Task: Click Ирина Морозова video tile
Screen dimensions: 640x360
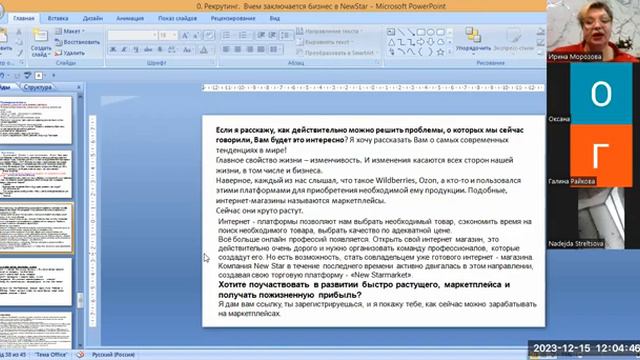Action: tap(593, 31)
